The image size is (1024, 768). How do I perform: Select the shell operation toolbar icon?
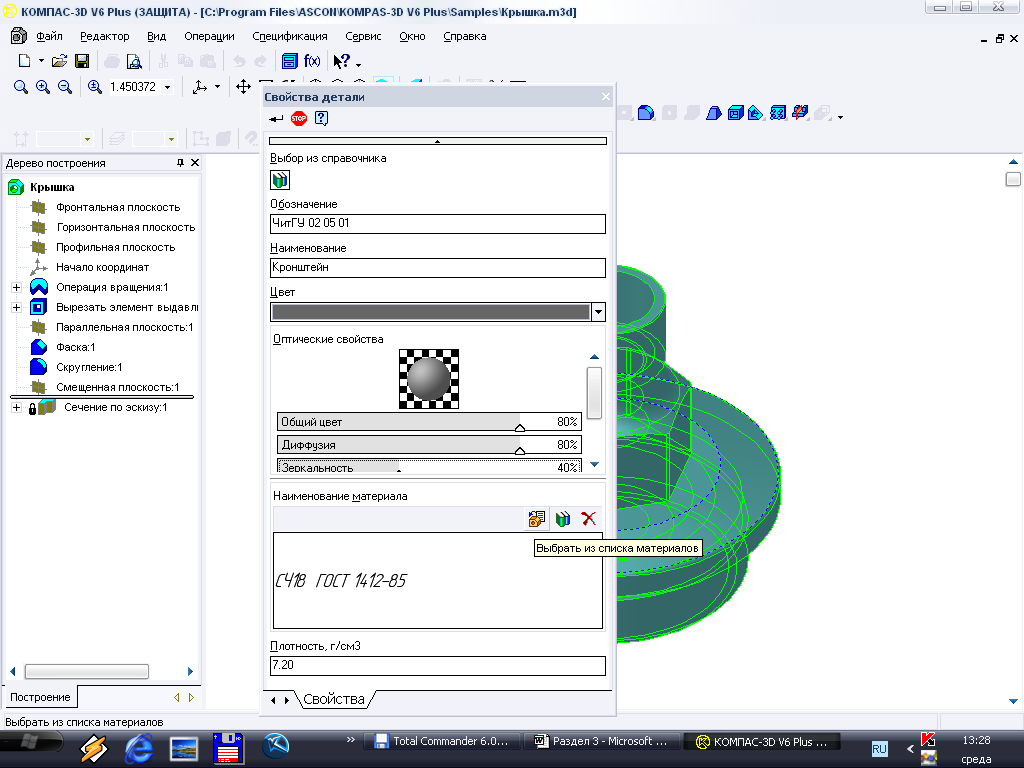[735, 113]
